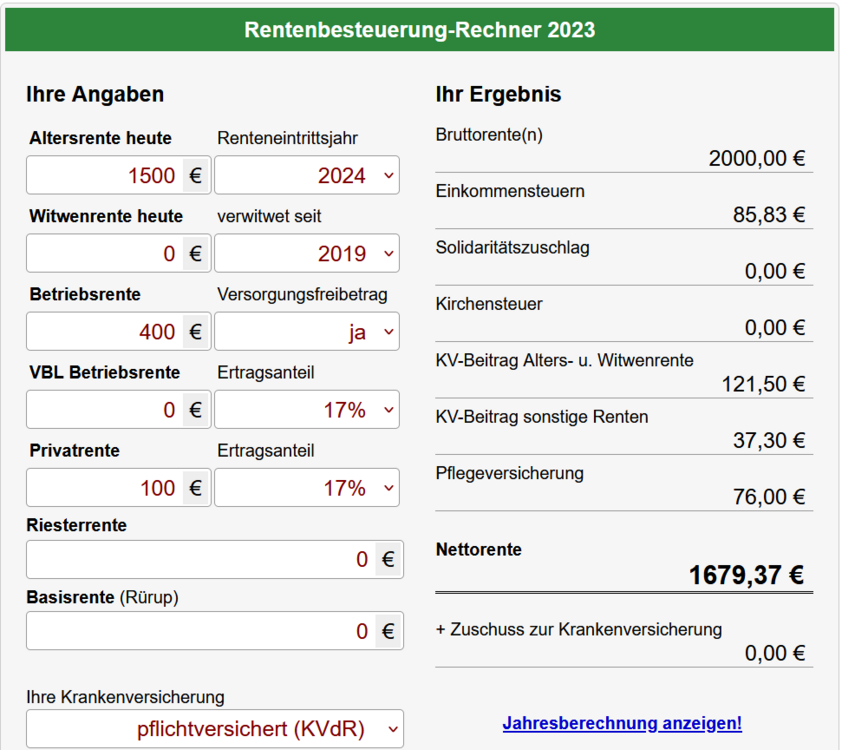Click the Zuschuss zur Krankenversicherung label
The height and width of the screenshot is (750, 842).
(x=579, y=629)
